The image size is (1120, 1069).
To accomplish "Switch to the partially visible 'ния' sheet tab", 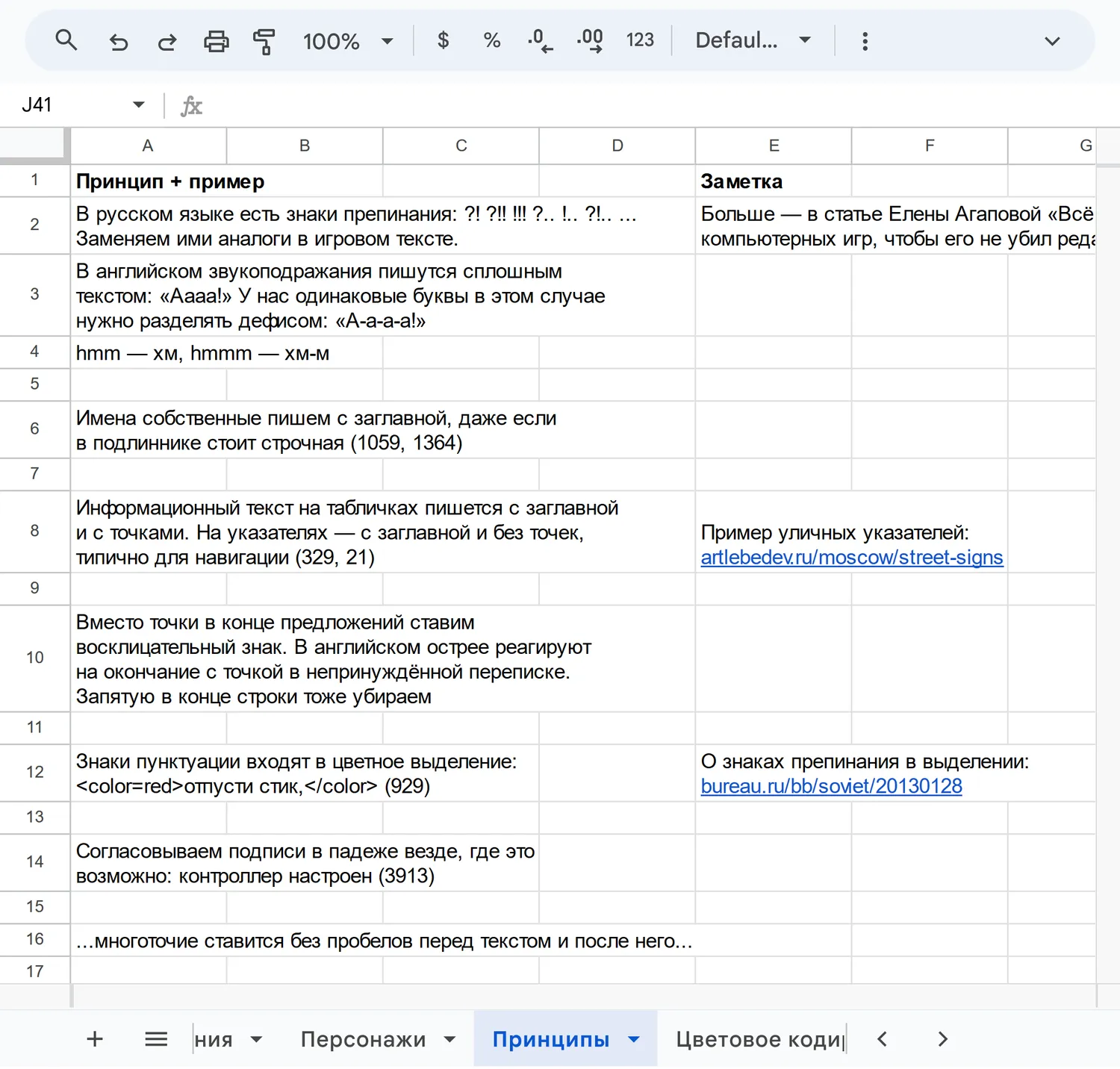I will coord(214,1039).
